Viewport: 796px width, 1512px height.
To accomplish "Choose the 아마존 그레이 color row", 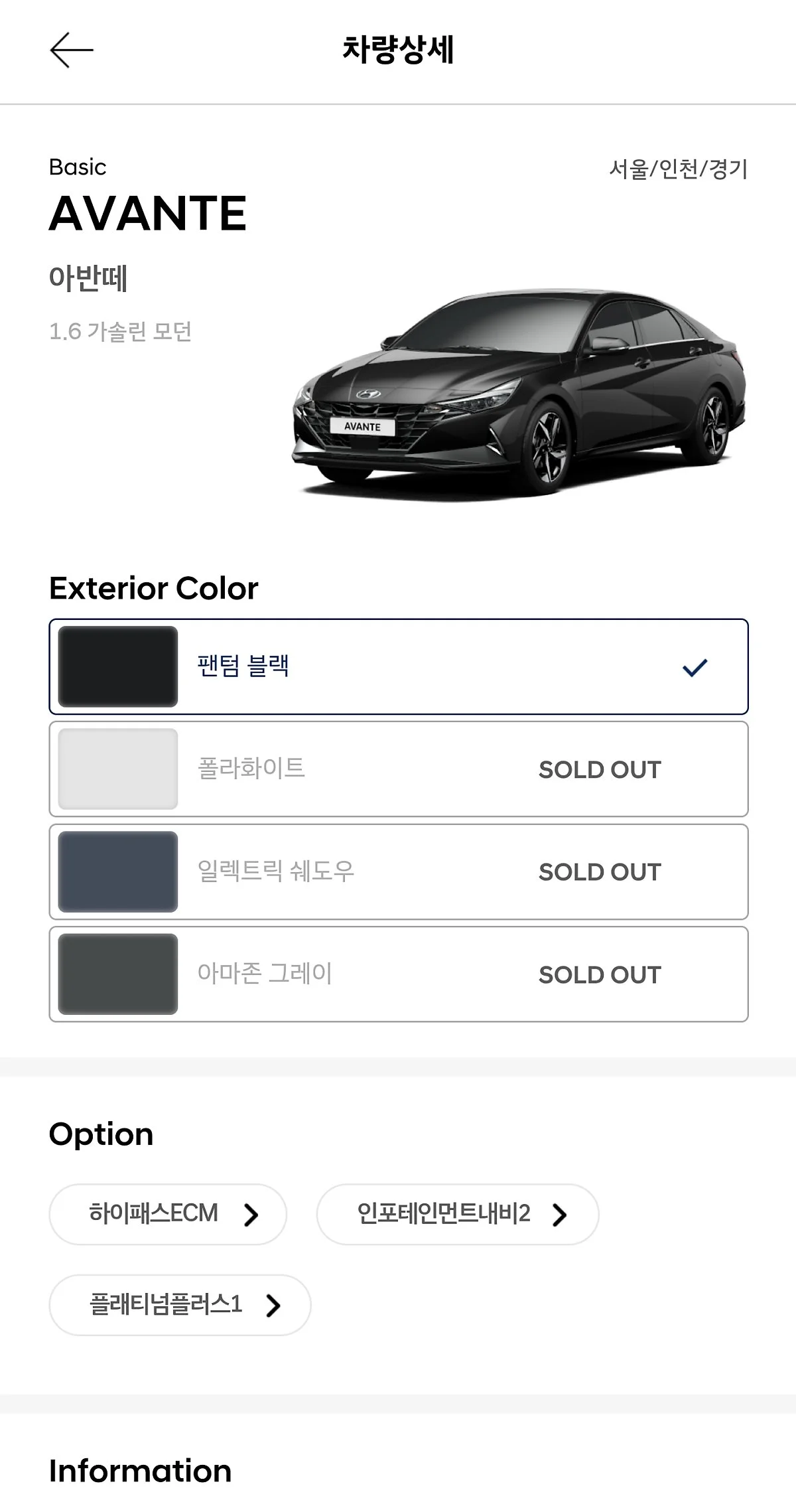I will tap(399, 974).
